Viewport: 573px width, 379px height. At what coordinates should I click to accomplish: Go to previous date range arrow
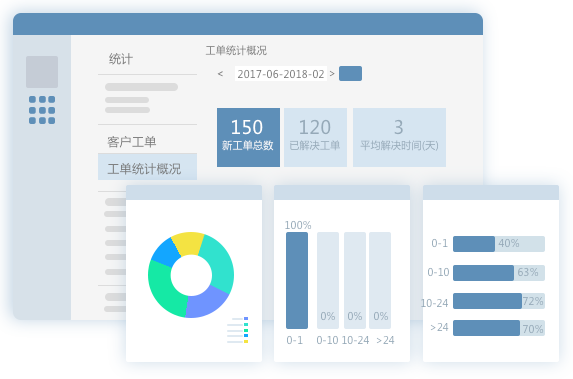point(220,74)
